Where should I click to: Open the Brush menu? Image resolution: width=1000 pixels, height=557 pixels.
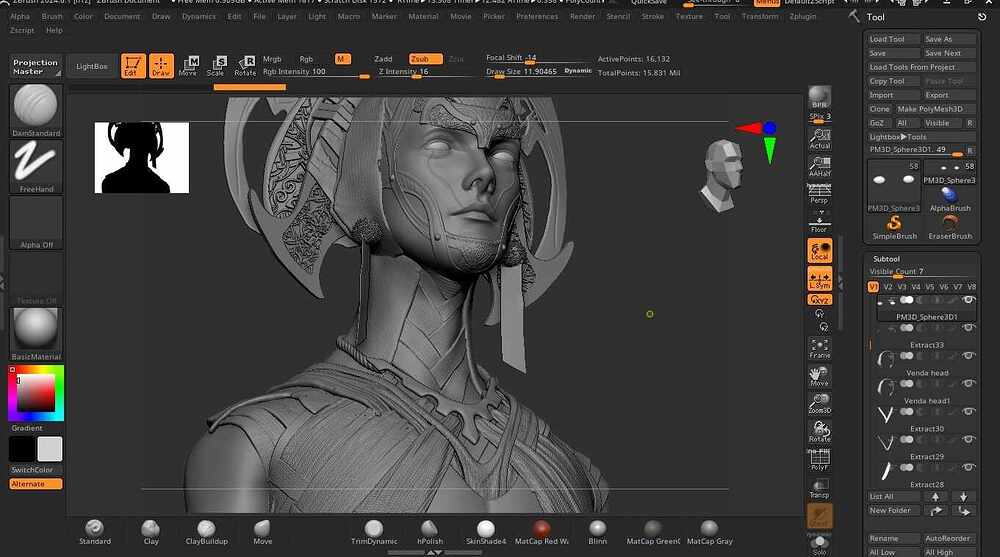pyautogui.click(x=52, y=16)
